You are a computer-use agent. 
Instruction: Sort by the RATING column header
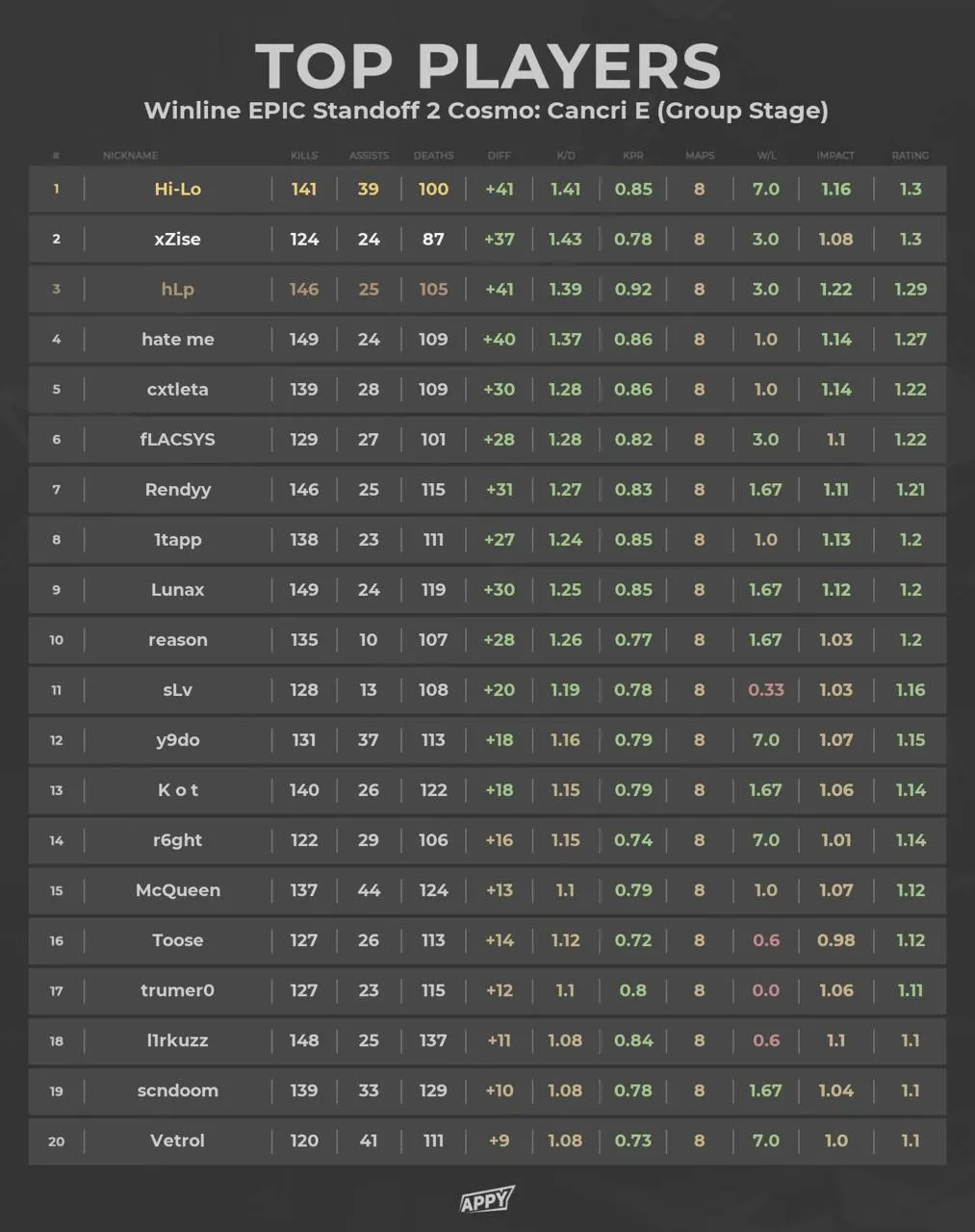click(x=911, y=155)
